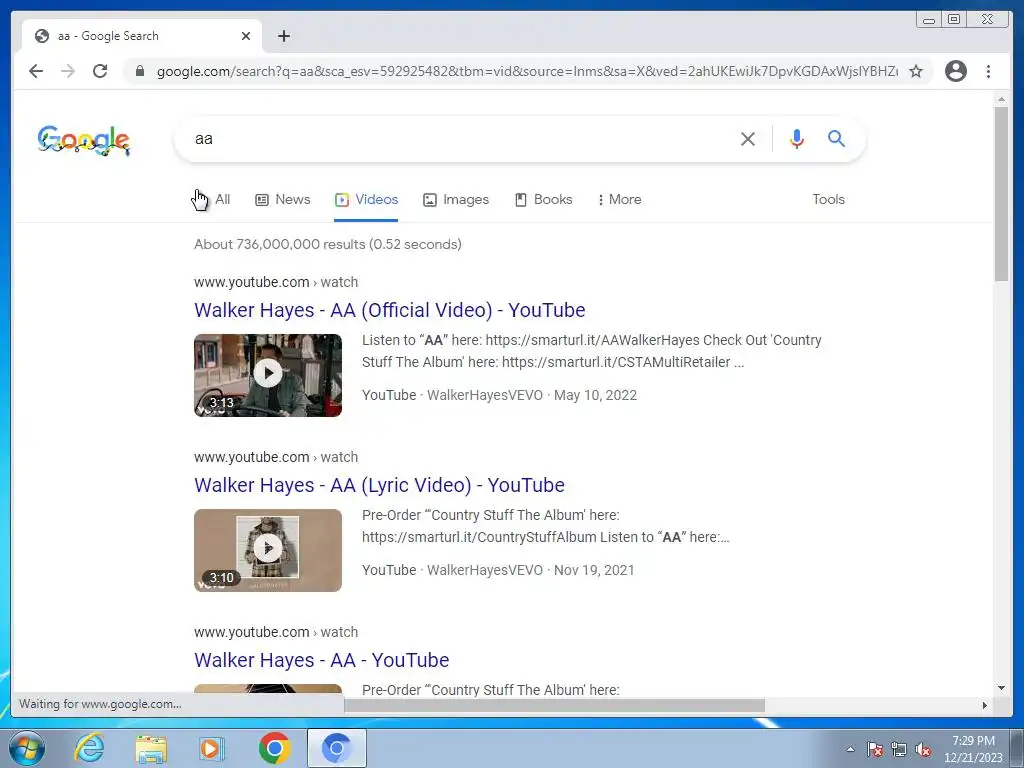This screenshot has width=1024, height=768.
Task: Click the horizontal scrollbar thumb
Action: click(554, 705)
